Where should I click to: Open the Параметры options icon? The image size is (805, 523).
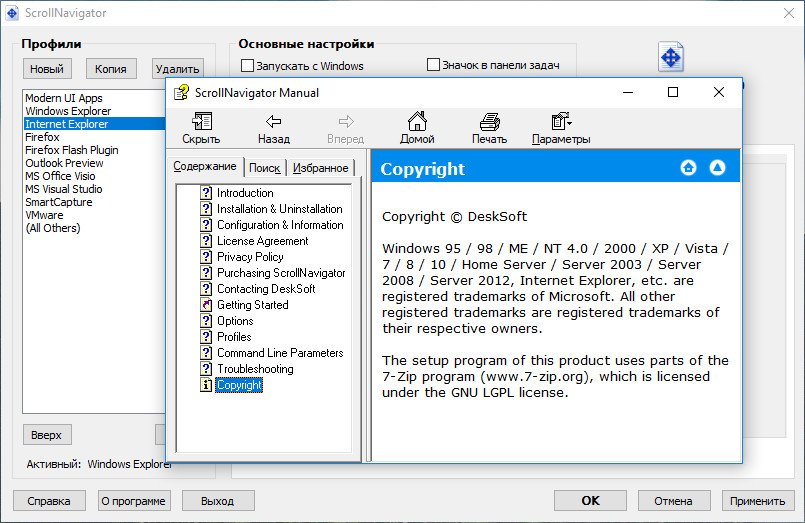(561, 122)
